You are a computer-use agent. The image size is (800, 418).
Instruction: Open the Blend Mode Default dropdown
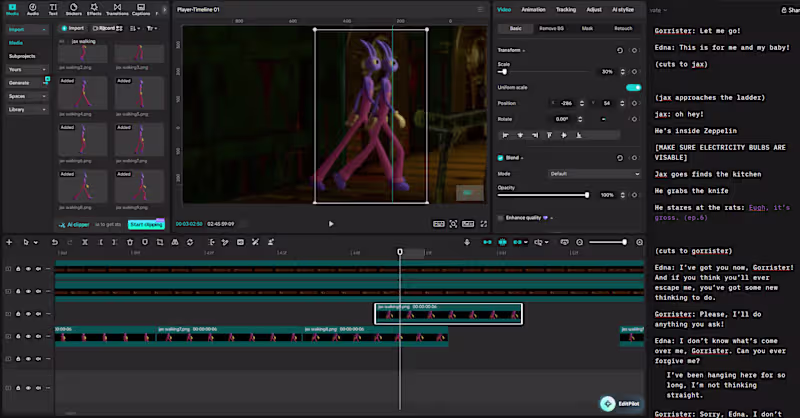click(594, 174)
